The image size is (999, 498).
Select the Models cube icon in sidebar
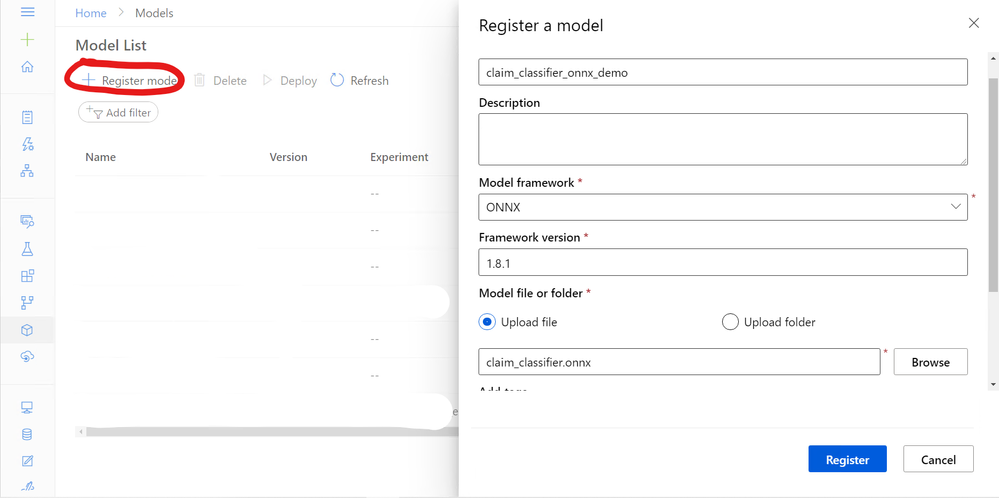click(x=27, y=330)
